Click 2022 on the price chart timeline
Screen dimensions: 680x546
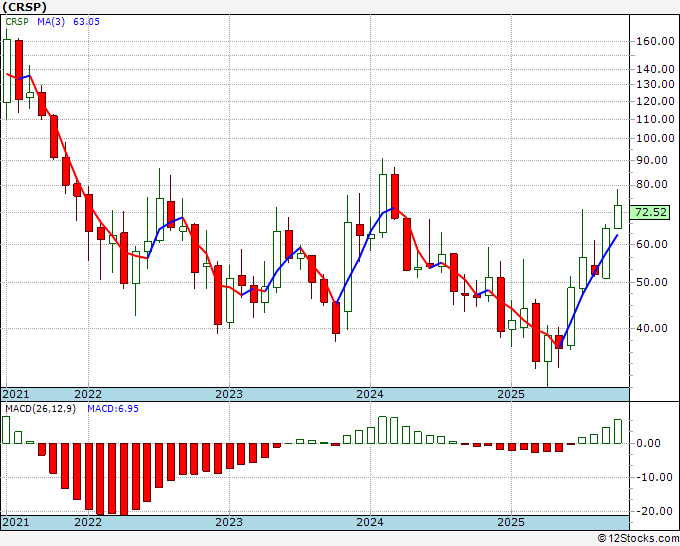(88, 394)
